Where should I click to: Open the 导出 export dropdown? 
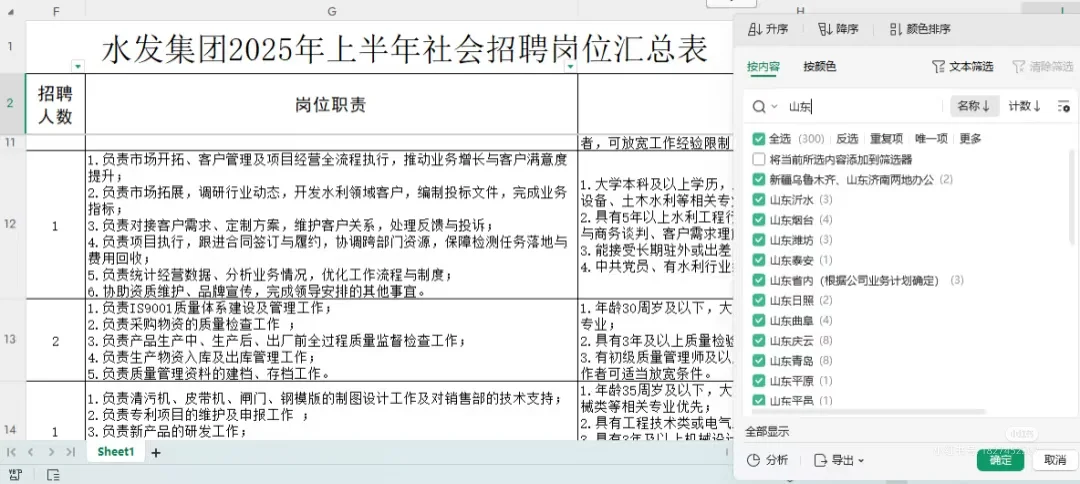coord(838,460)
